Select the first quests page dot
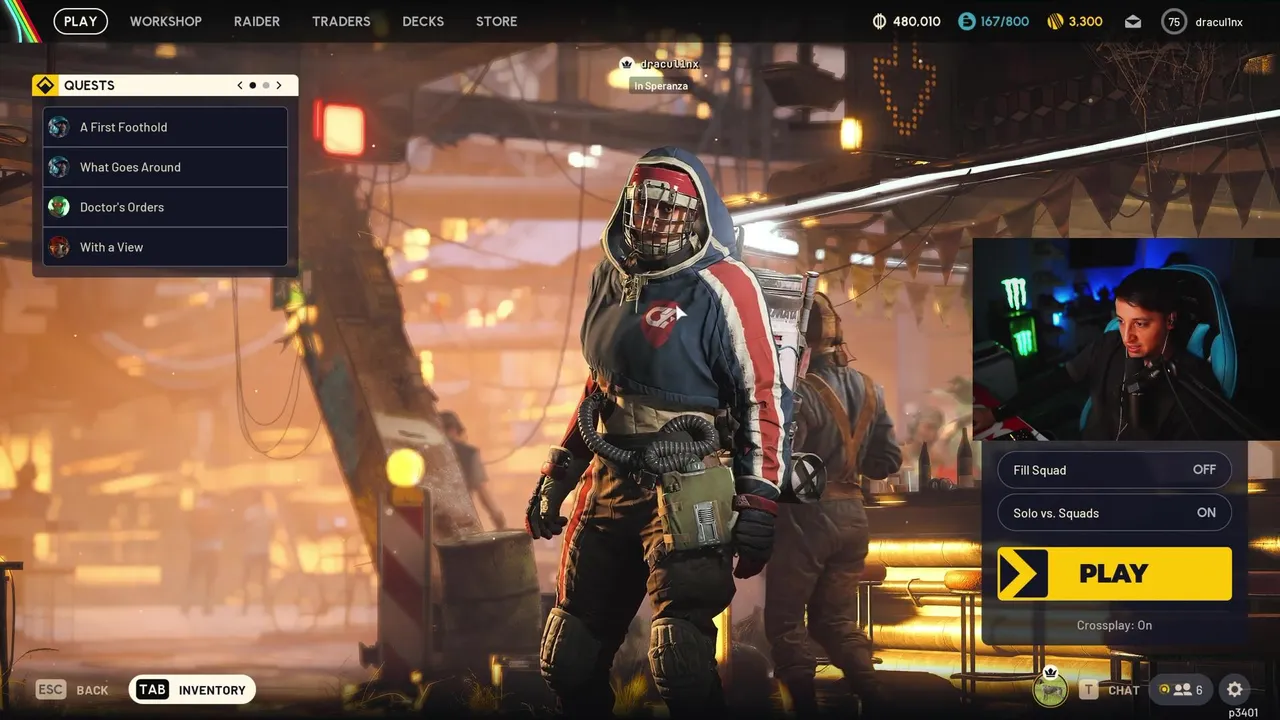Image resolution: width=1280 pixels, height=720 pixels. pyautogui.click(x=253, y=85)
